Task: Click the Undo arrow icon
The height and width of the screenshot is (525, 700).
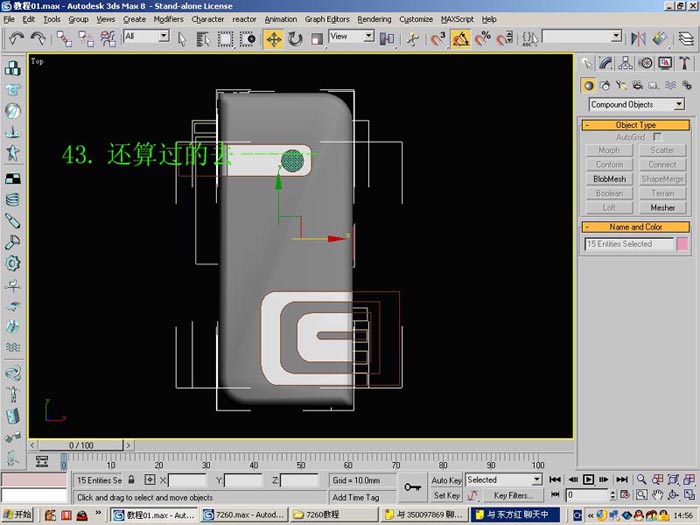Action: pyautogui.click(x=17, y=39)
